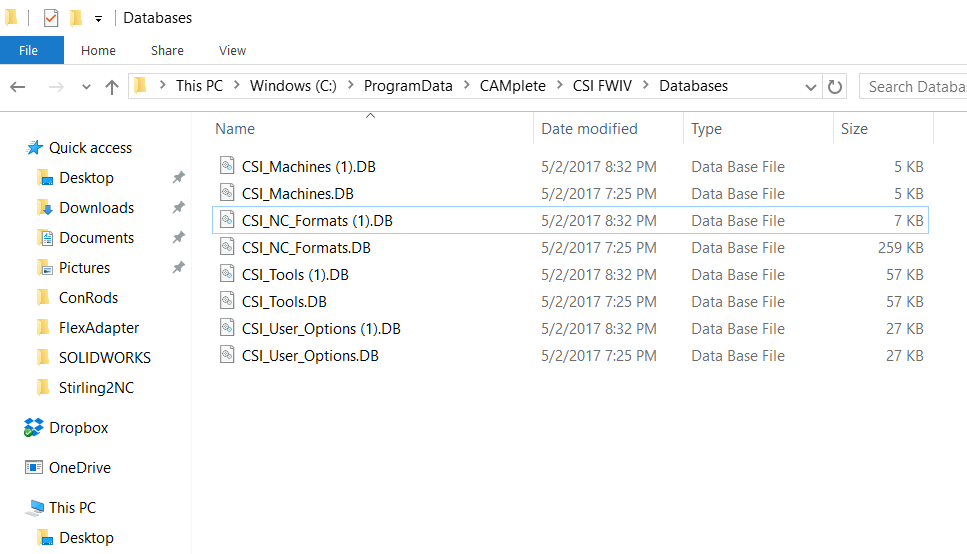Click the CSI_Machines (1).DB file name
Image resolution: width=967 pixels, height=554 pixels.
tap(308, 167)
